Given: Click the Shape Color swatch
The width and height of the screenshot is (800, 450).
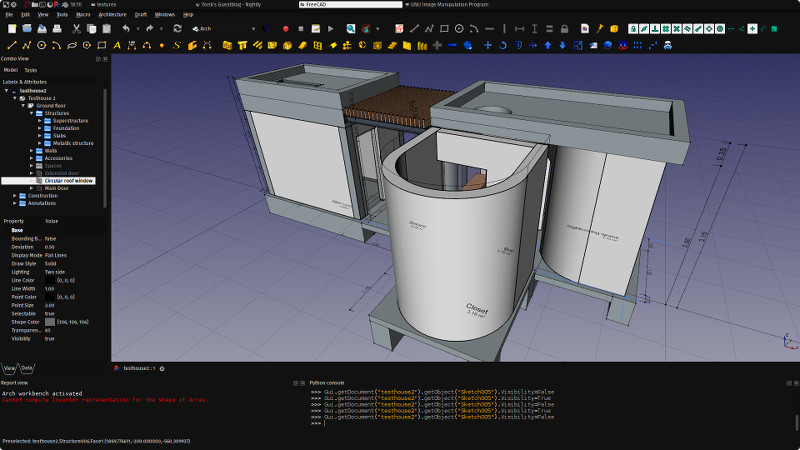Looking at the screenshot, I should 50,321.
